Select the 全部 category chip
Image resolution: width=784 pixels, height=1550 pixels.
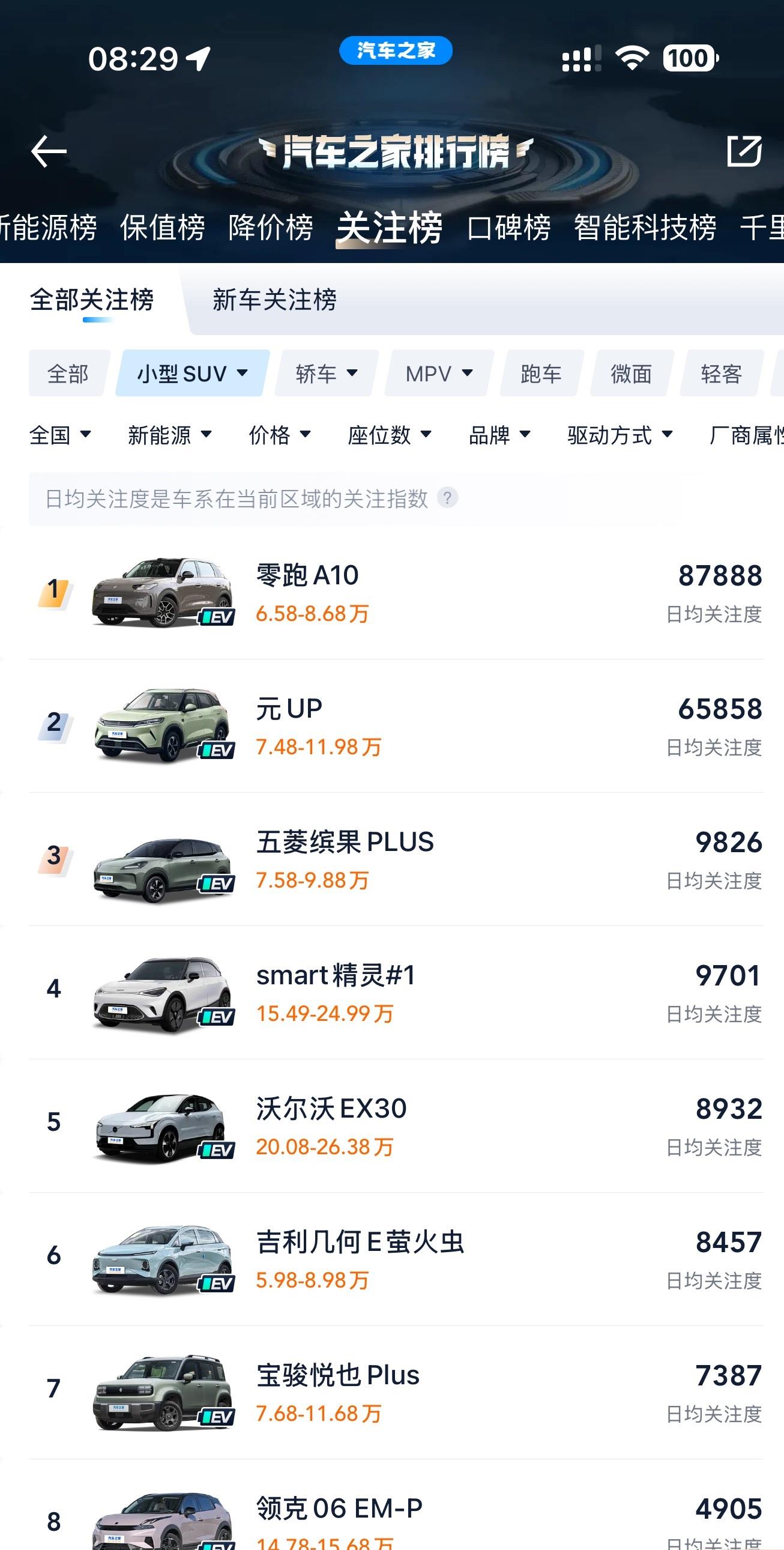pyautogui.click(x=68, y=374)
